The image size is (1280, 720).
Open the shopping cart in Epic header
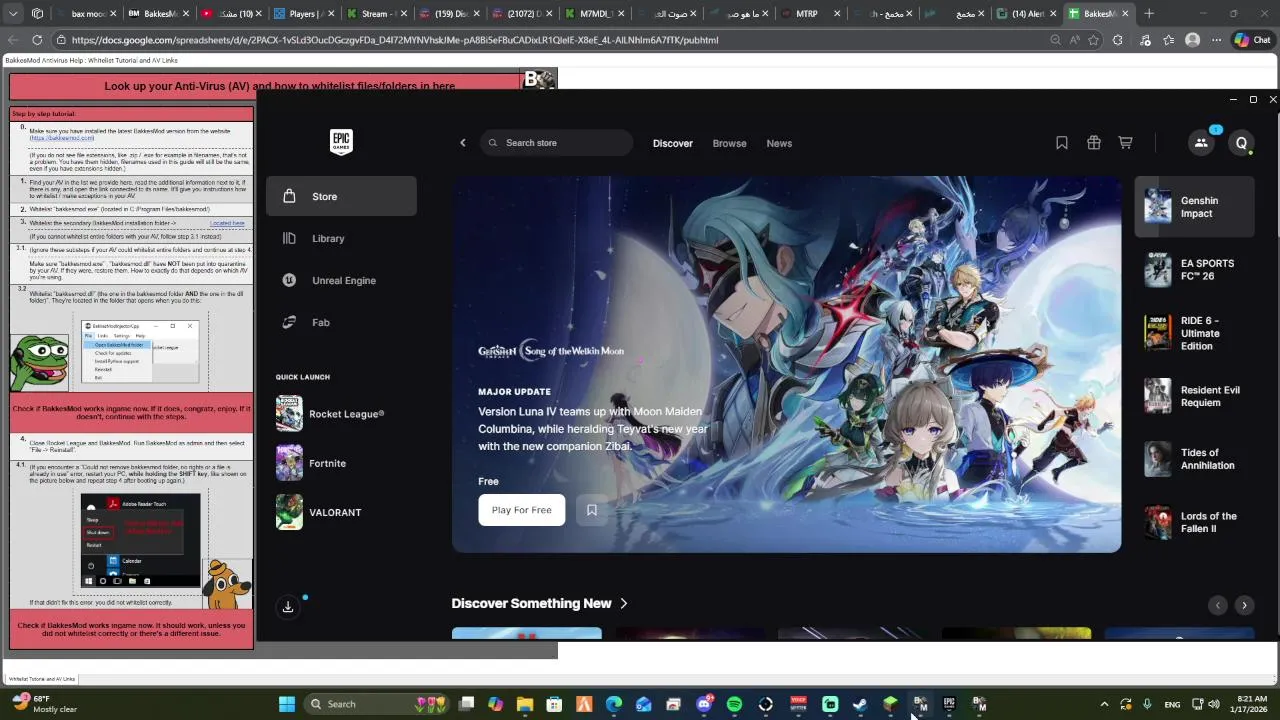1125,143
